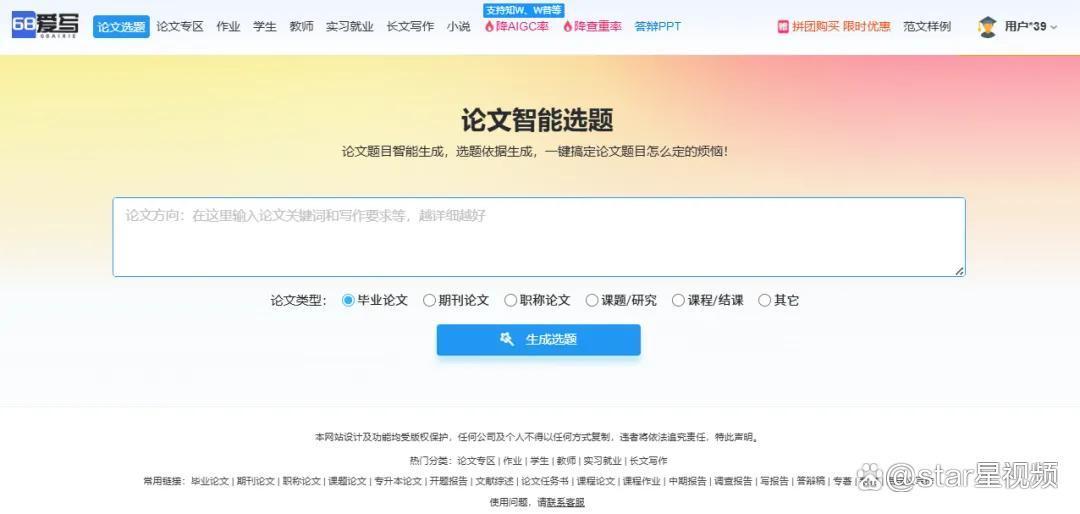Choose the 其它 paper type radio
This screenshot has height=514, width=1080.
tap(764, 300)
